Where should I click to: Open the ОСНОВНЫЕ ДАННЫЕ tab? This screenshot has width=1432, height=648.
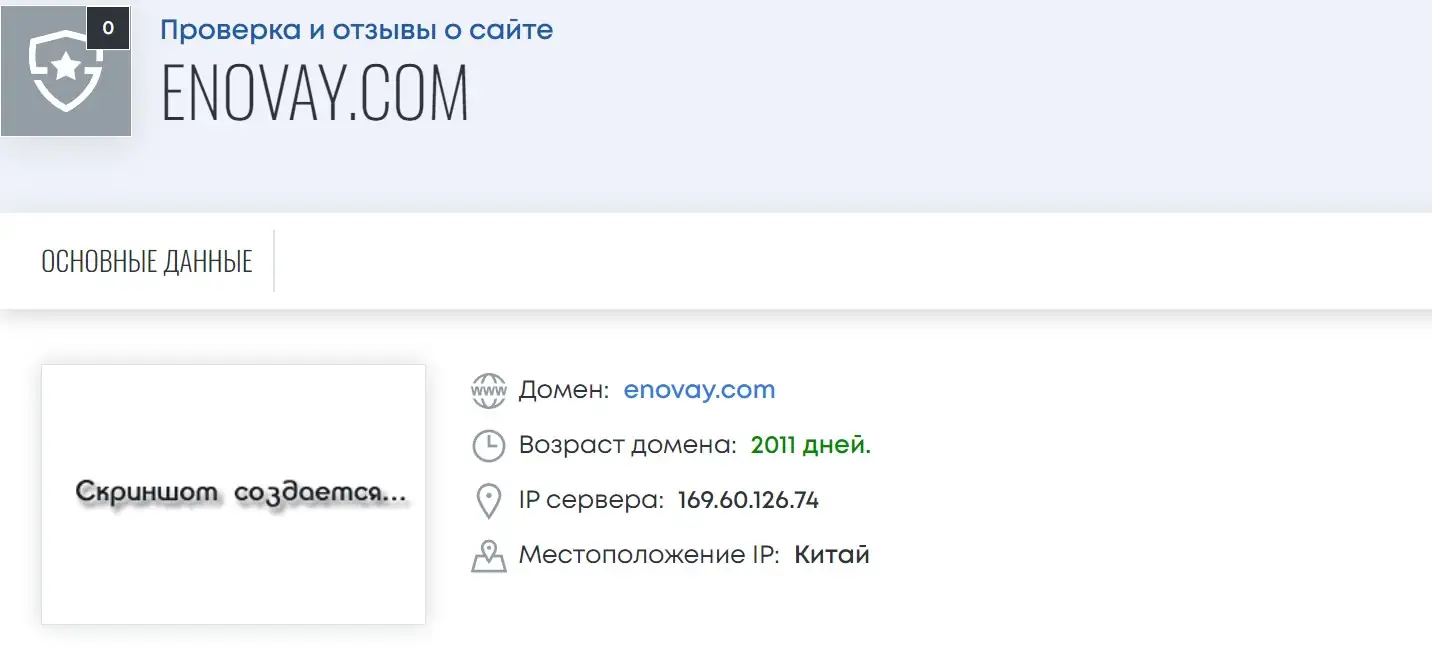[x=147, y=262]
